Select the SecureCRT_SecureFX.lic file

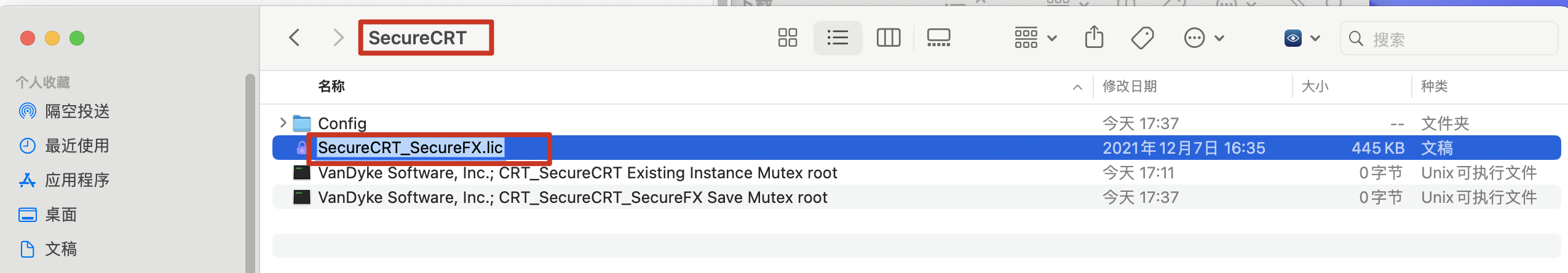(x=410, y=148)
